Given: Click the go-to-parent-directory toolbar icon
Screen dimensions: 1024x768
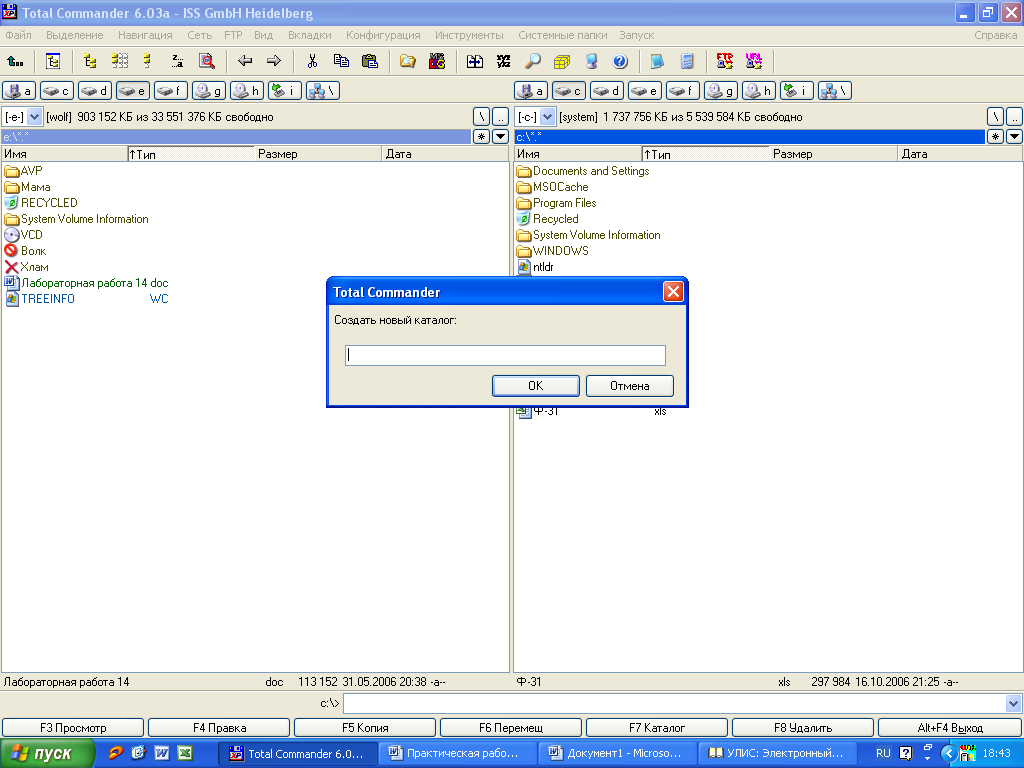Looking at the screenshot, I should 15,61.
